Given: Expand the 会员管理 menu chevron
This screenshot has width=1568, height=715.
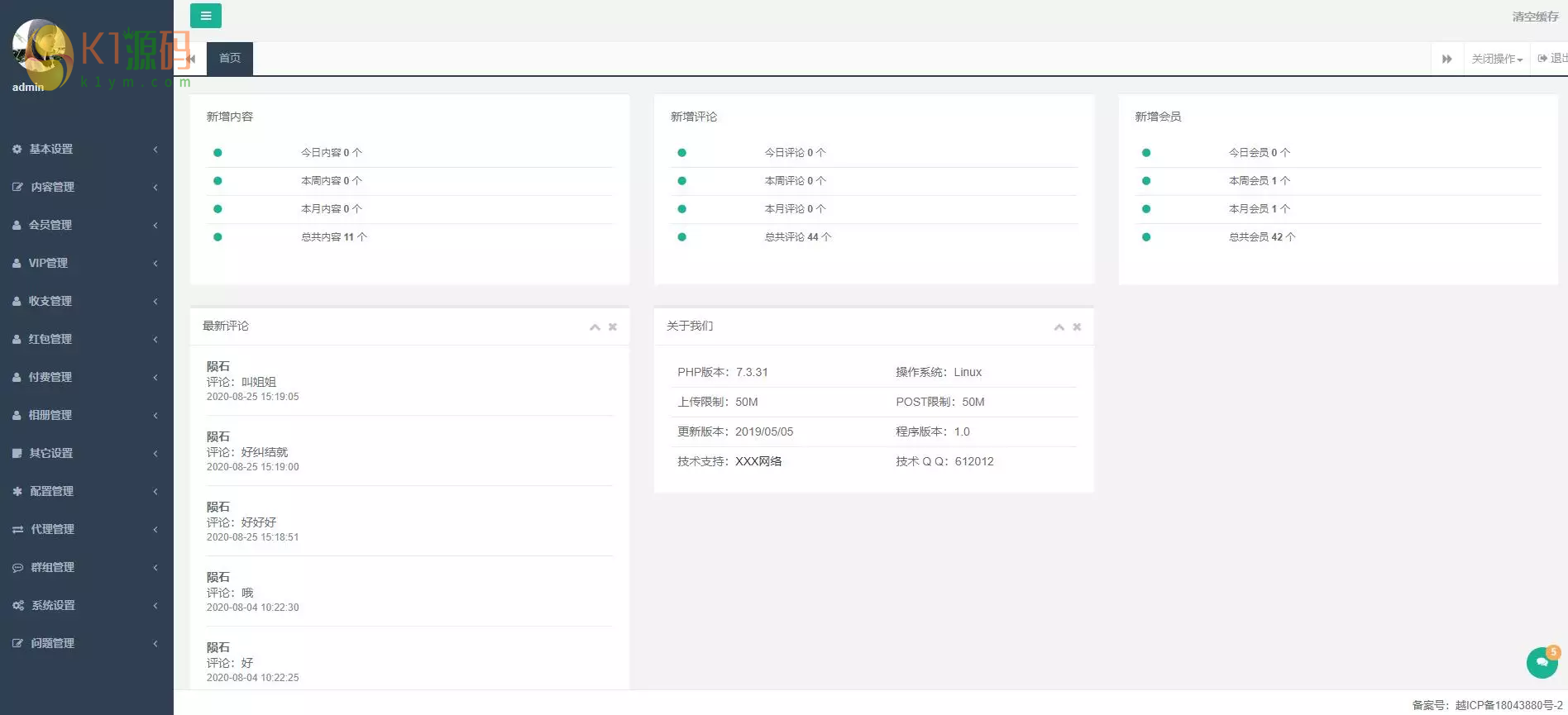Looking at the screenshot, I should click(155, 225).
